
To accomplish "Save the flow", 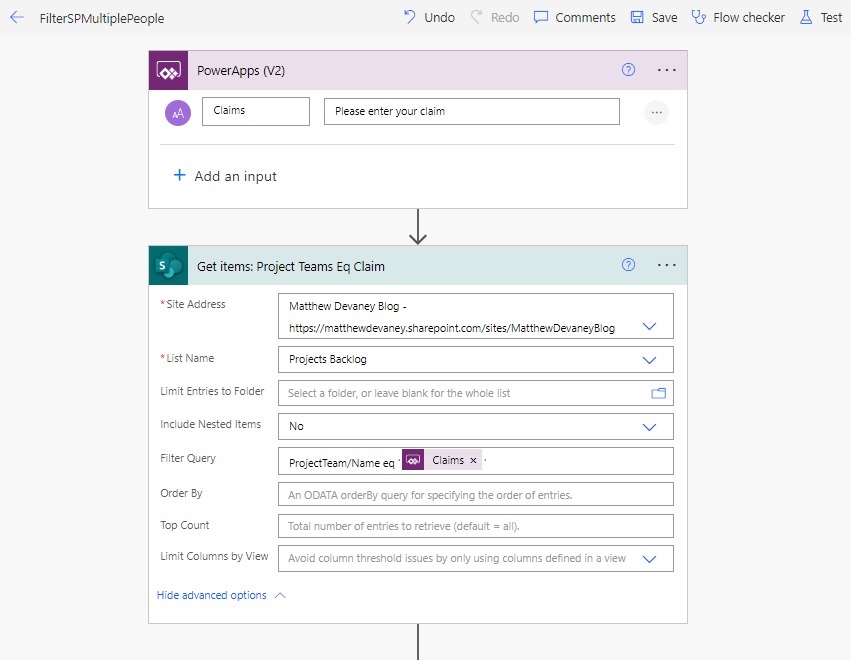I will 654,17.
